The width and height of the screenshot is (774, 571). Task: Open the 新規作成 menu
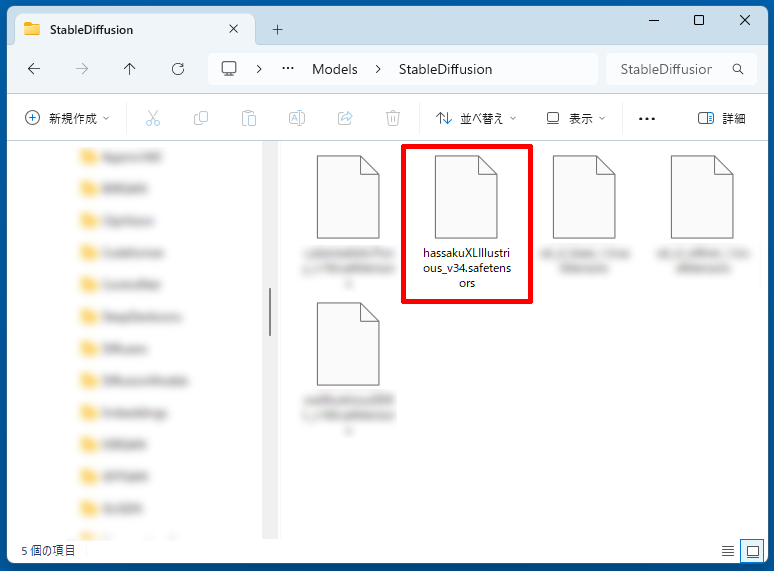pyautogui.click(x=67, y=118)
